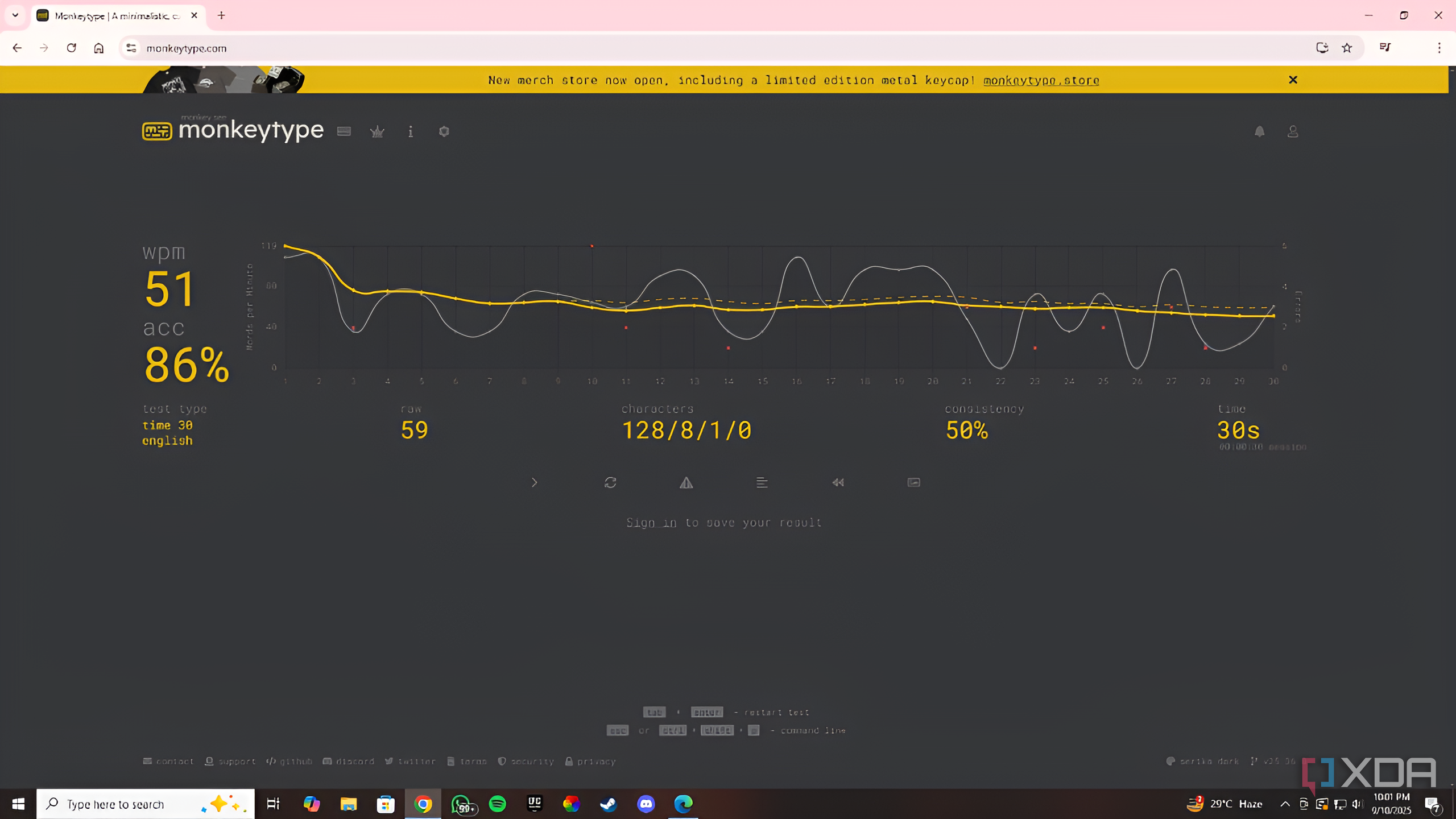Open the Chrome three-dot menu
Screen dimensions: 1456x819
pos(1439,48)
